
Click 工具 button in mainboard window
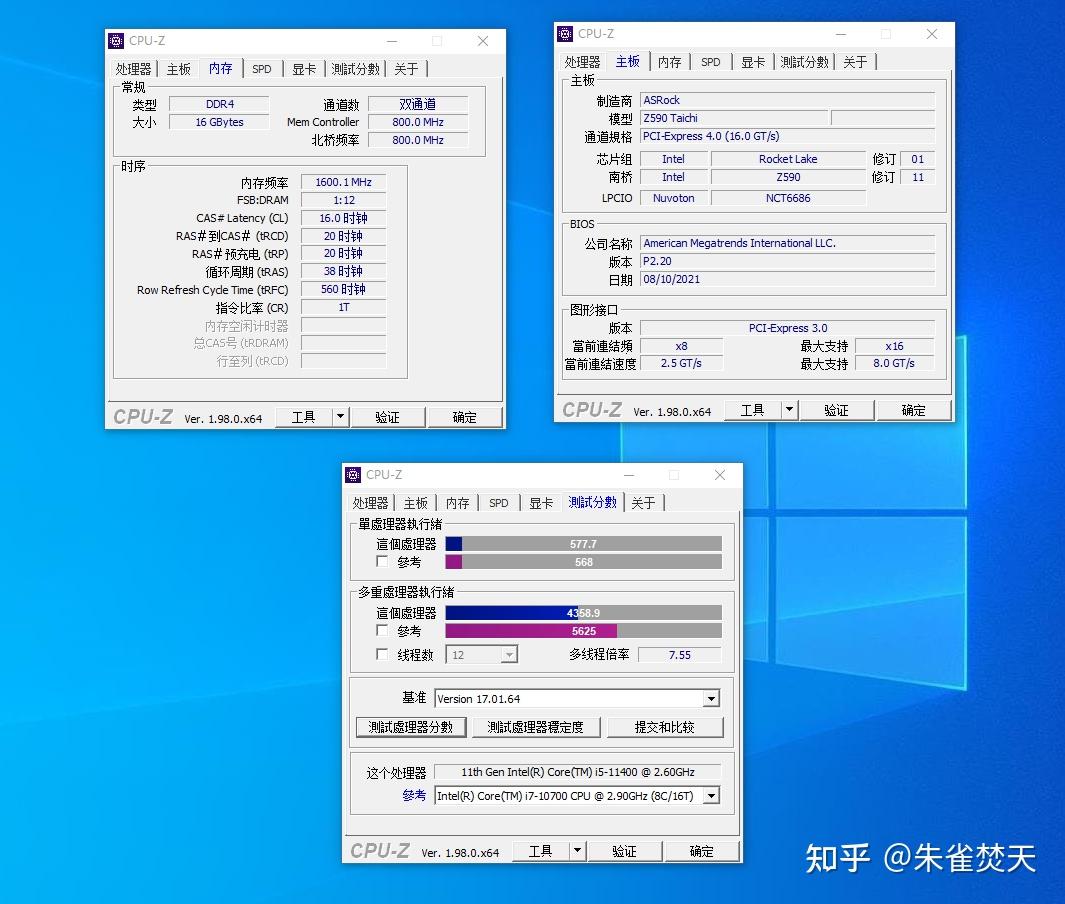click(x=753, y=410)
